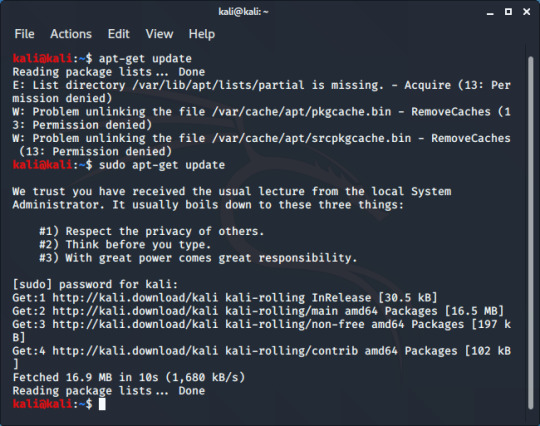Open the Help menu
The image size is (540, 426).
(202, 34)
